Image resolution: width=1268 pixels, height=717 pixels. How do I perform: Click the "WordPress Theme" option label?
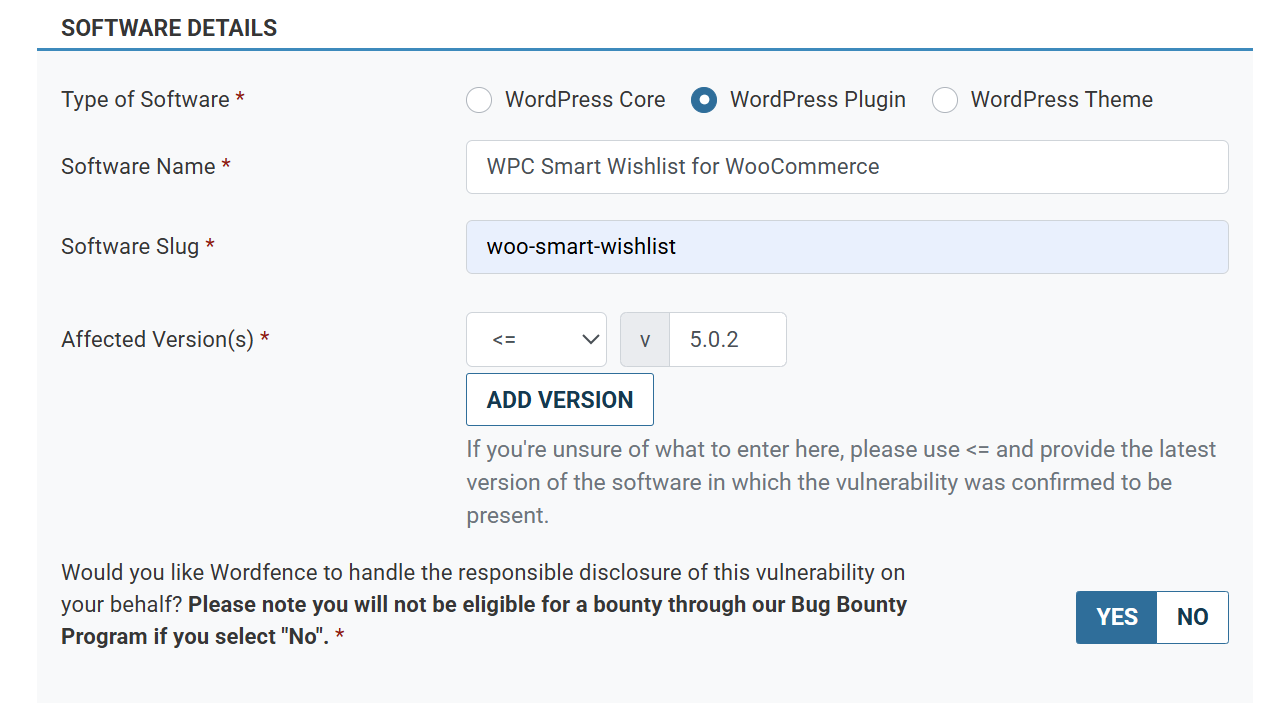pos(1061,100)
